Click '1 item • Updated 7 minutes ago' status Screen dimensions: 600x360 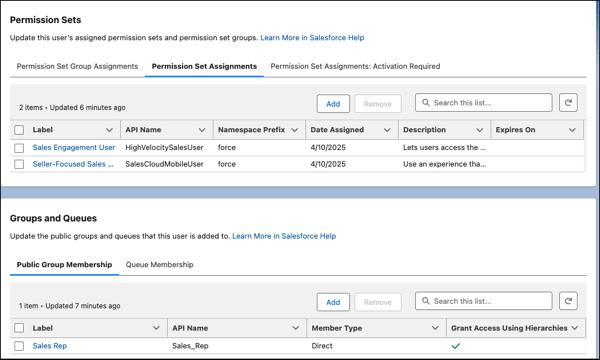(x=70, y=306)
